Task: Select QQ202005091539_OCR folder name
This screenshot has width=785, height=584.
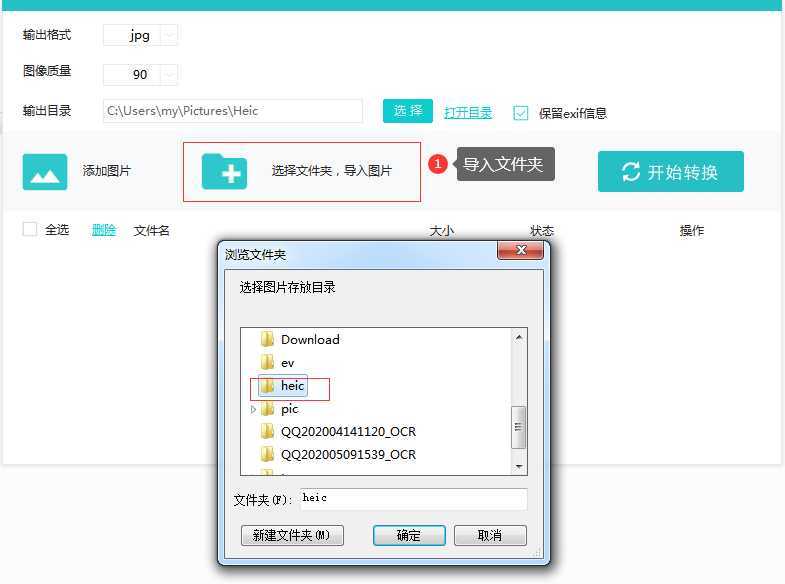Action: [348, 454]
